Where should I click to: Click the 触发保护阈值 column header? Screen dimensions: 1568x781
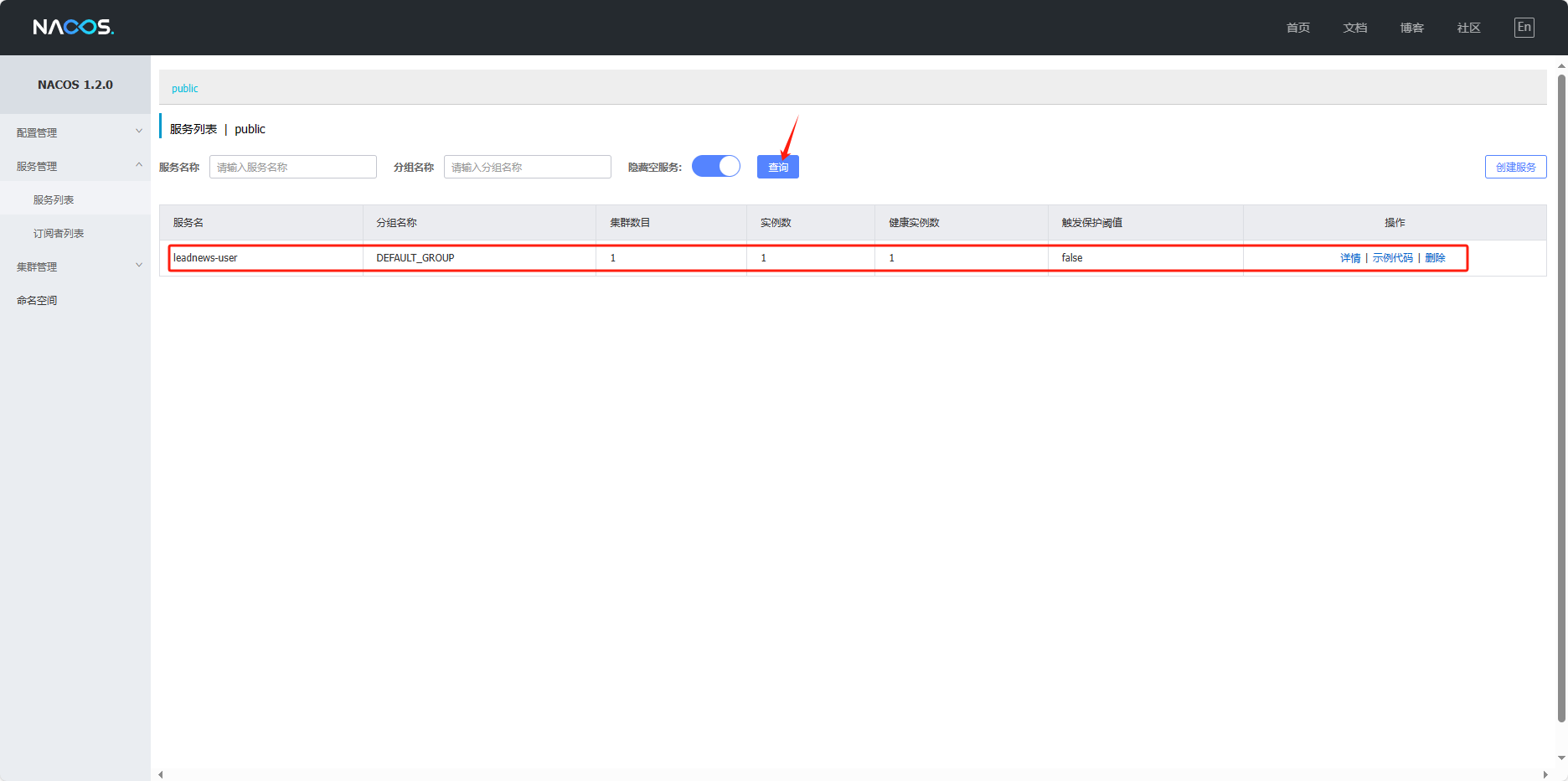click(1146, 223)
